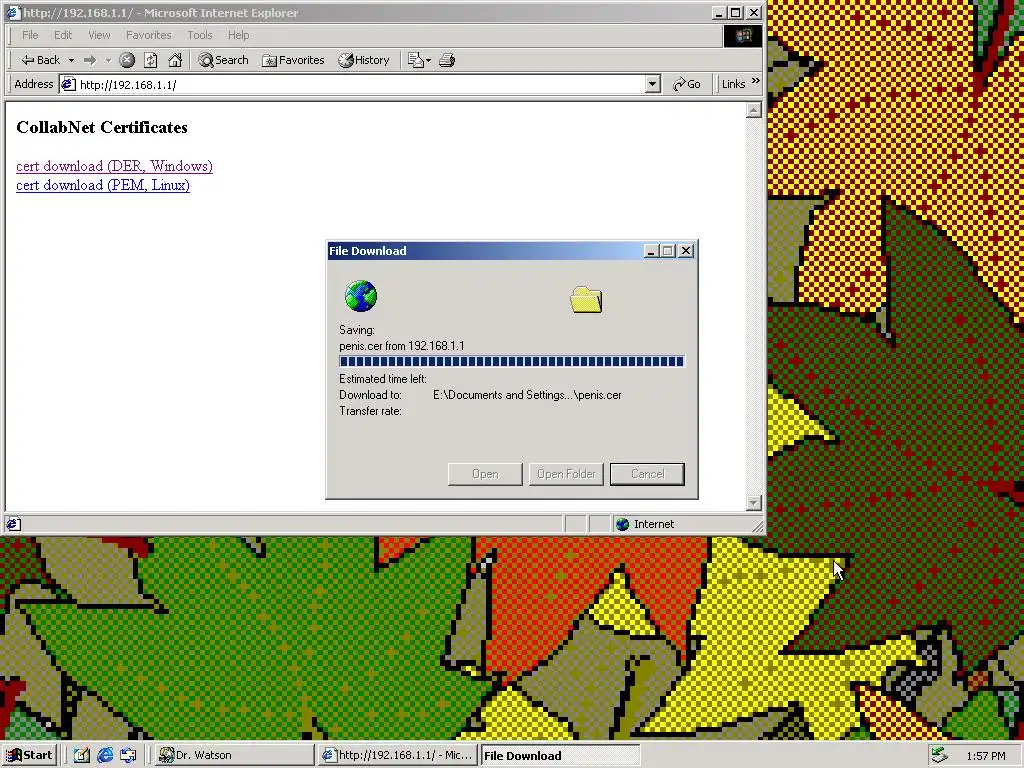
Task: Click Show Desktop quick launch icon
Action: (x=82, y=756)
